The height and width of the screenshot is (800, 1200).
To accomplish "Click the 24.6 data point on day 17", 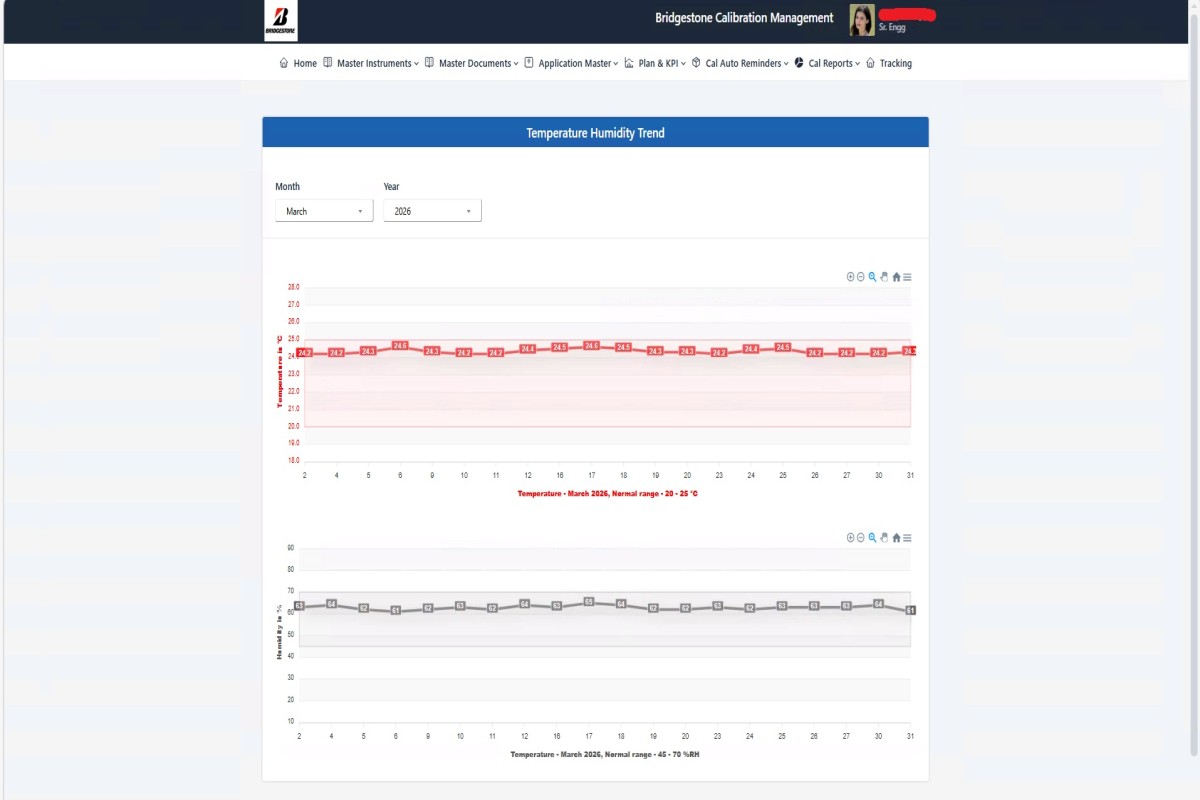I will [x=591, y=346].
